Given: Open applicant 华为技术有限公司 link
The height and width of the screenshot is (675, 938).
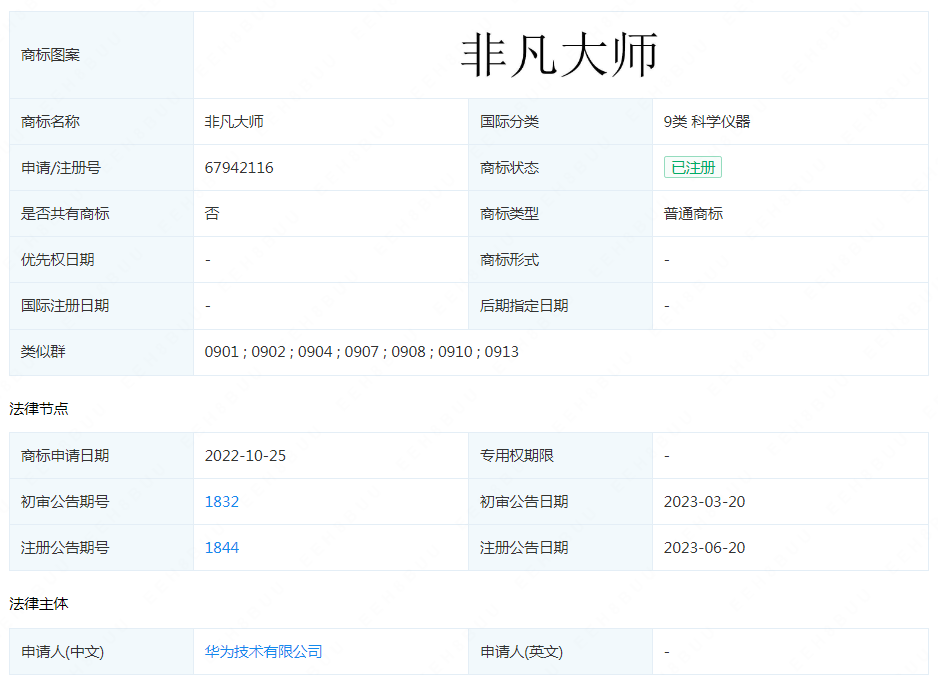Looking at the screenshot, I should click(263, 652).
